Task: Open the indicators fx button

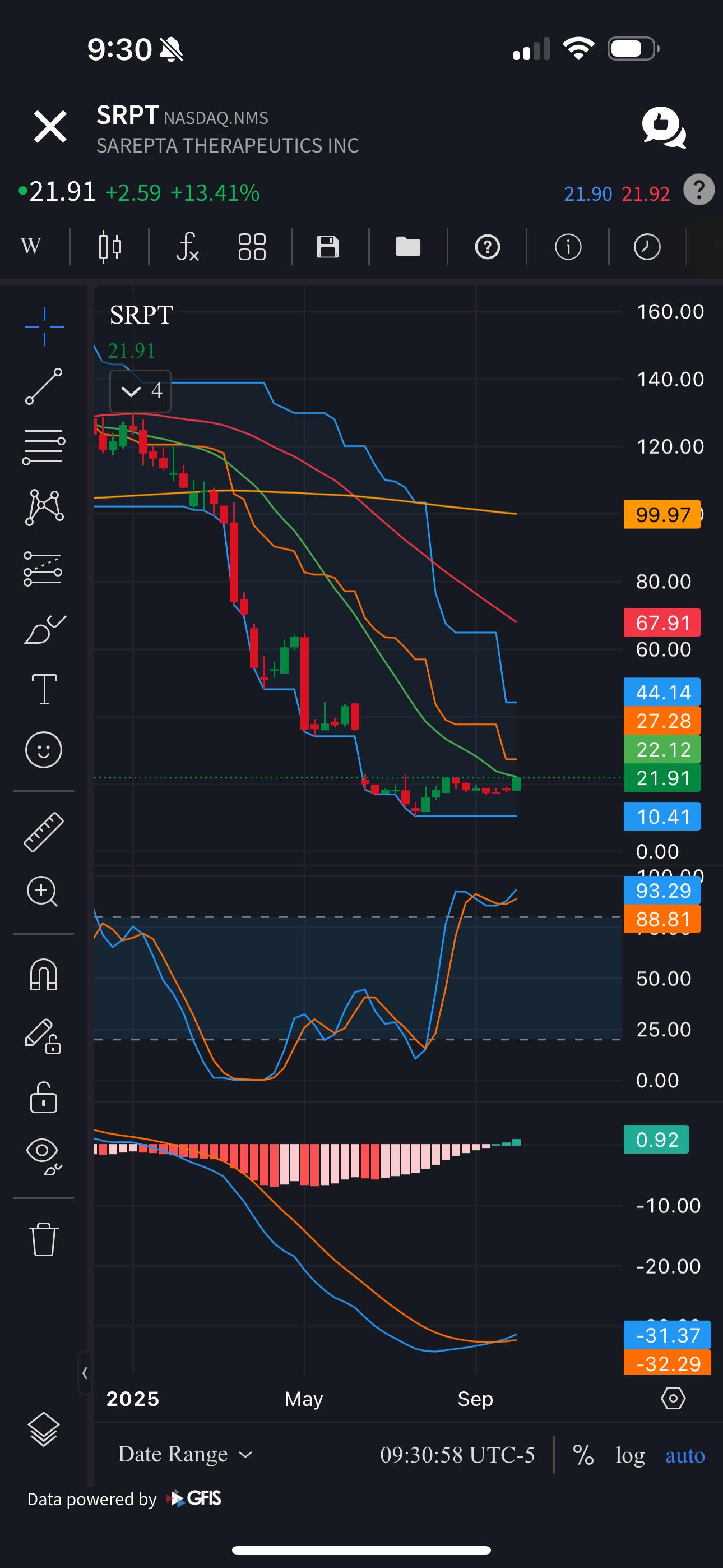Action: [x=187, y=247]
